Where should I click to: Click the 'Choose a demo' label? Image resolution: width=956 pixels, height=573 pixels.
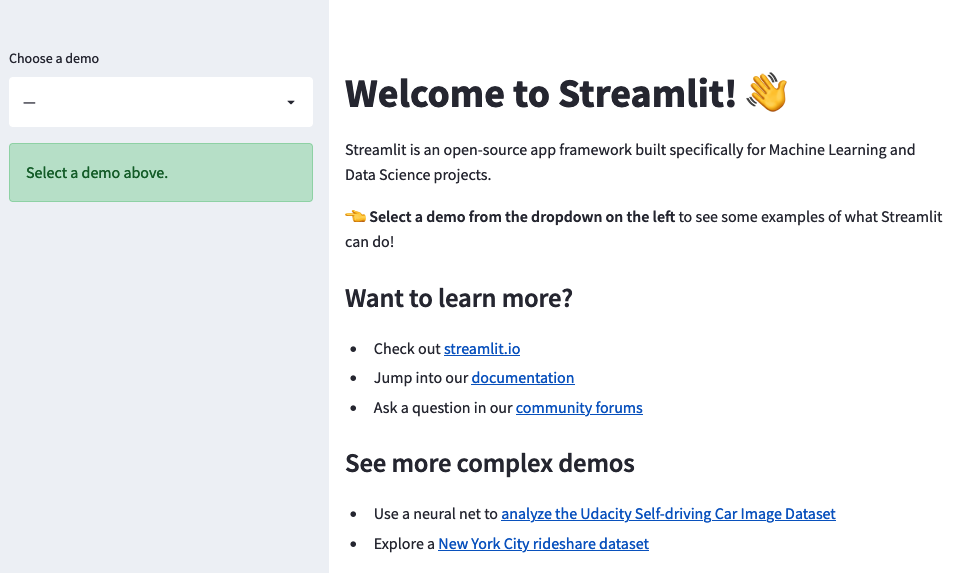54,59
